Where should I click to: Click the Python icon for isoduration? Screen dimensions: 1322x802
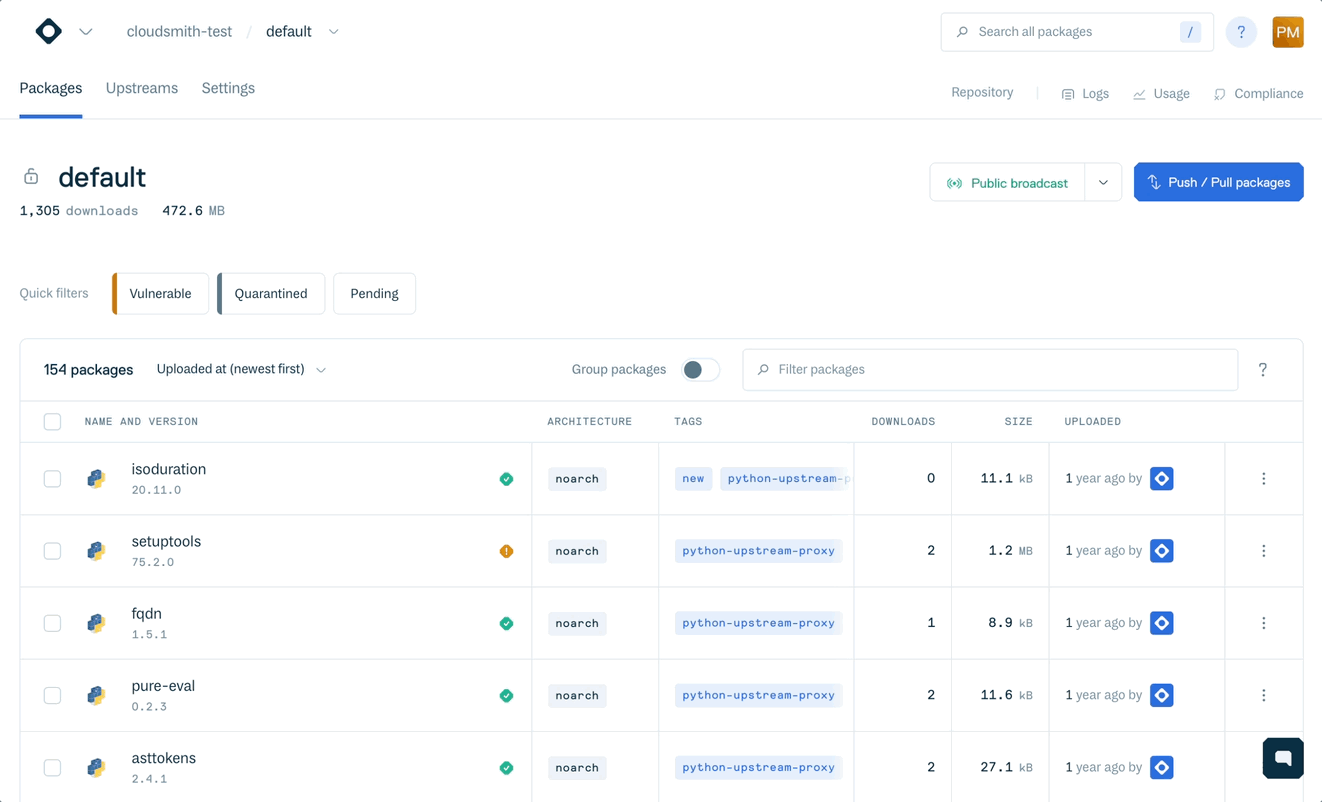(96, 479)
